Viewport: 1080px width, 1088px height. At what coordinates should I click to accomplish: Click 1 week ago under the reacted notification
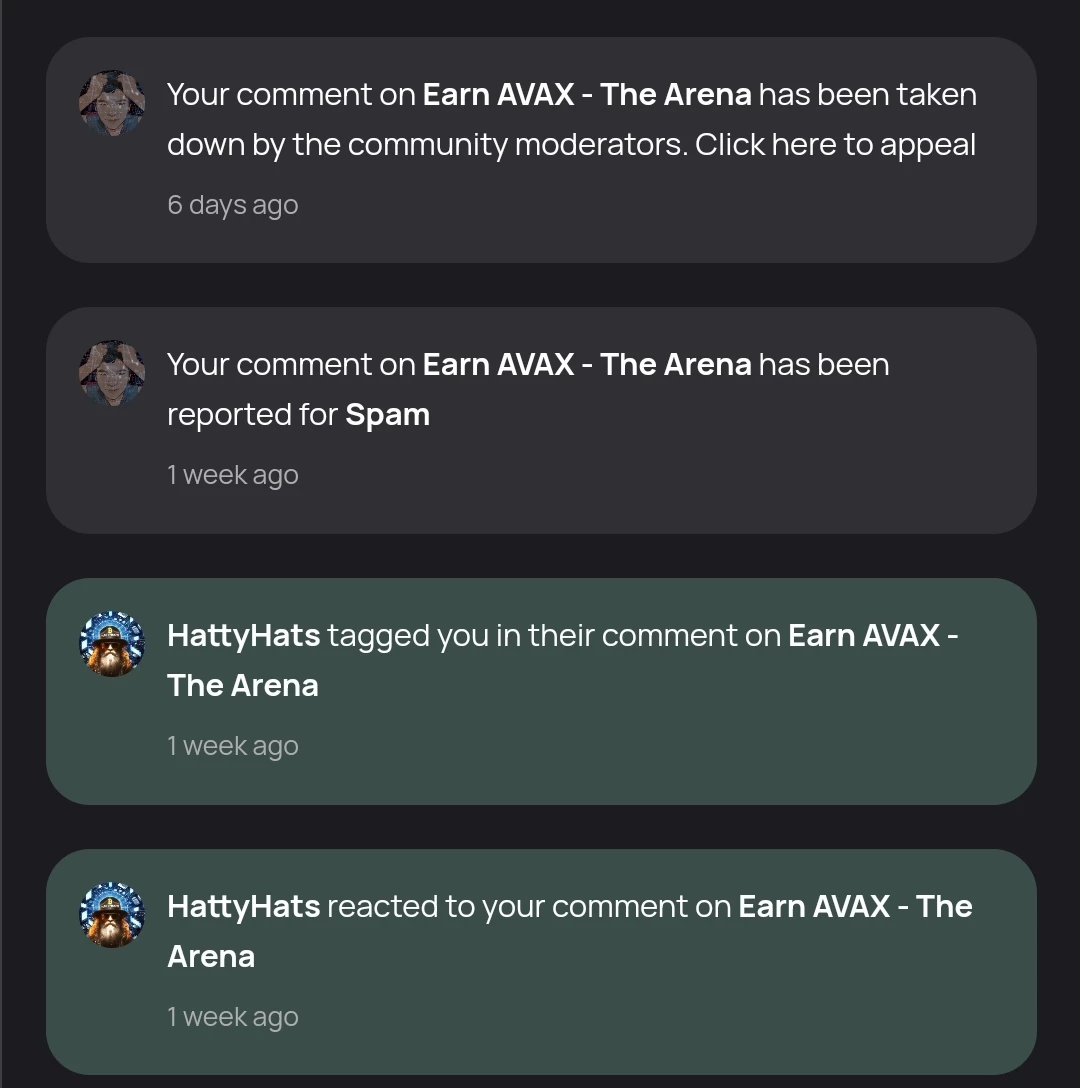coord(233,1017)
